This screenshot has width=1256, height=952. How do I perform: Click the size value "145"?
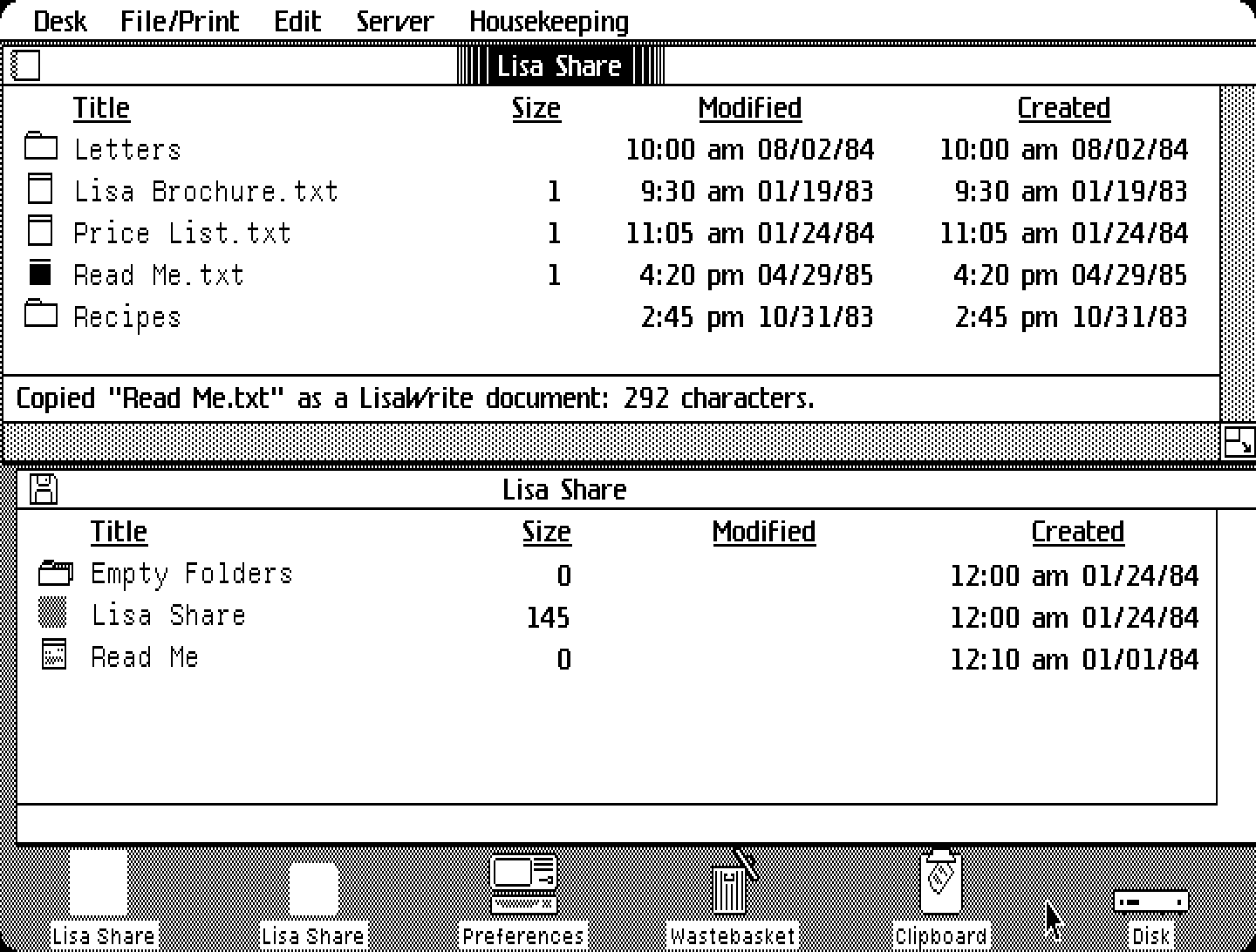pos(548,617)
